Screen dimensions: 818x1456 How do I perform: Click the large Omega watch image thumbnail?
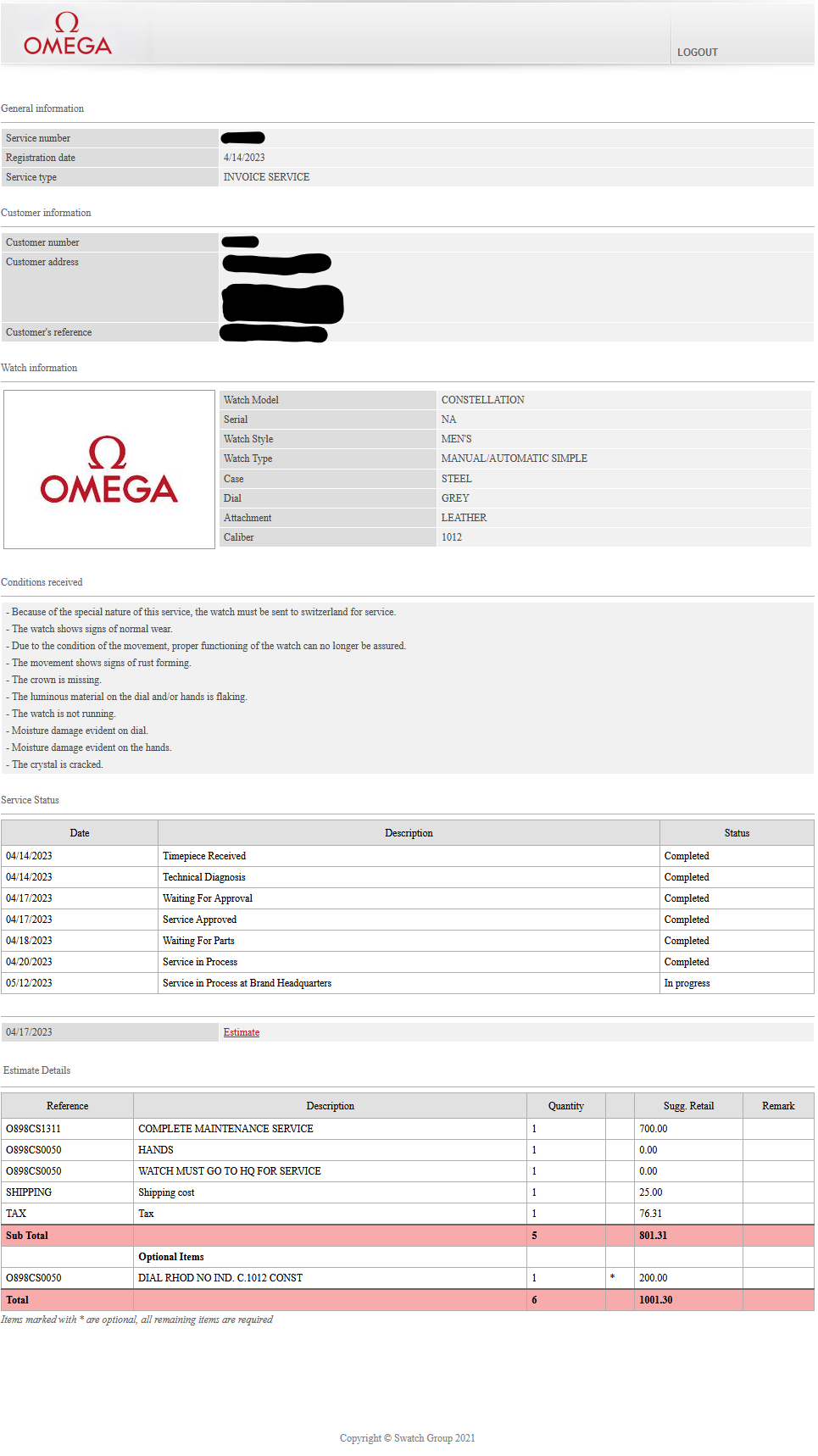tap(109, 470)
